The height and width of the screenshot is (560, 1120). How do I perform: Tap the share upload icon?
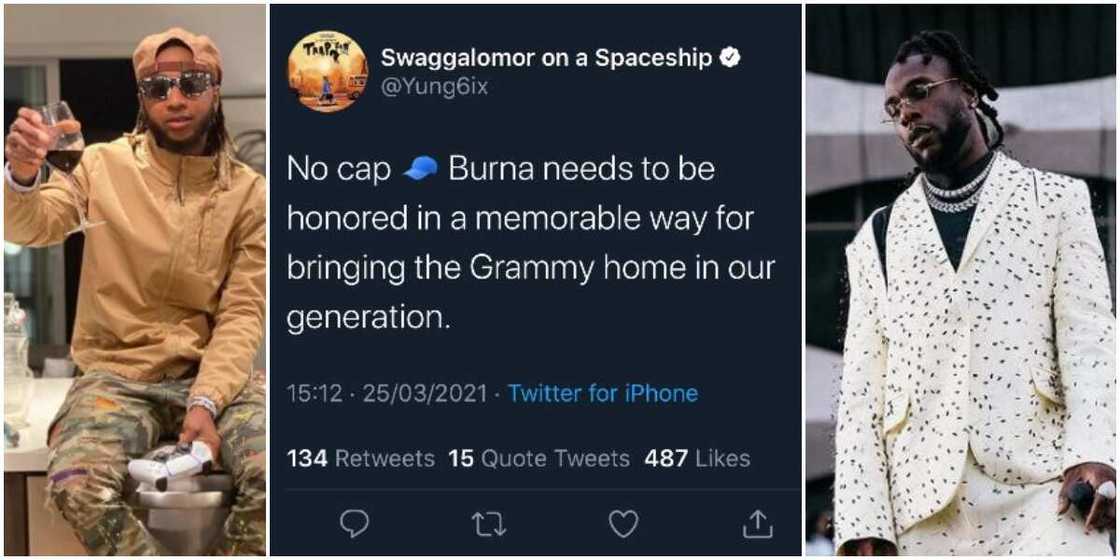tap(757, 522)
